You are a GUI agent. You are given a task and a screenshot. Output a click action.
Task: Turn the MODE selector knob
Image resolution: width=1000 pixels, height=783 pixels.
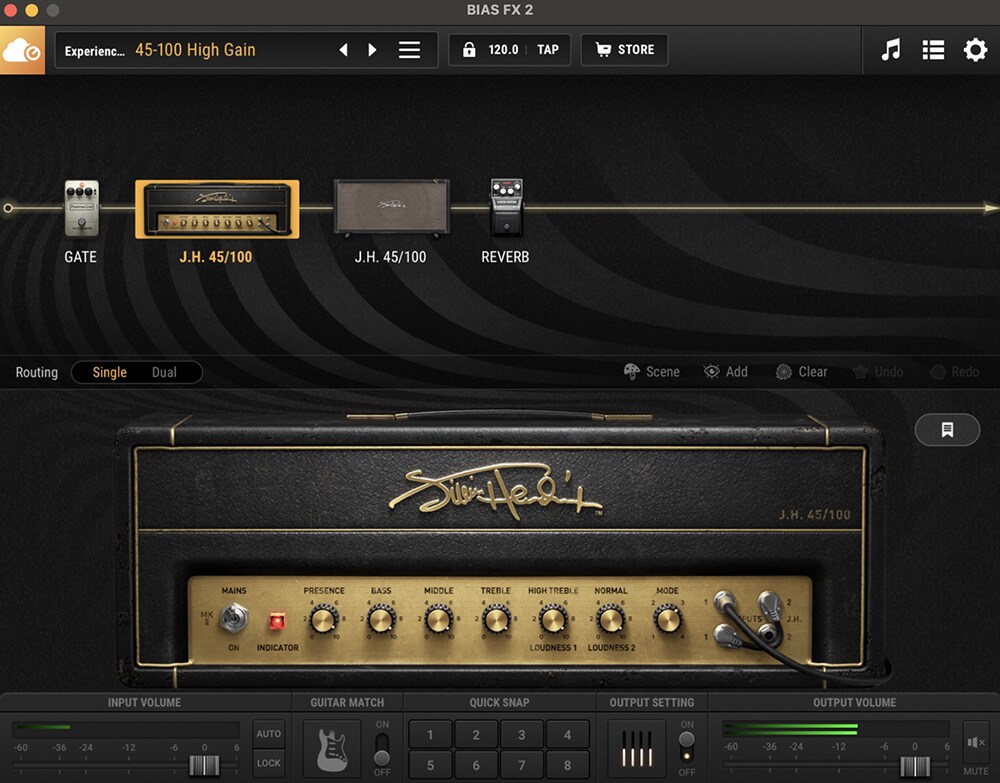coord(668,619)
